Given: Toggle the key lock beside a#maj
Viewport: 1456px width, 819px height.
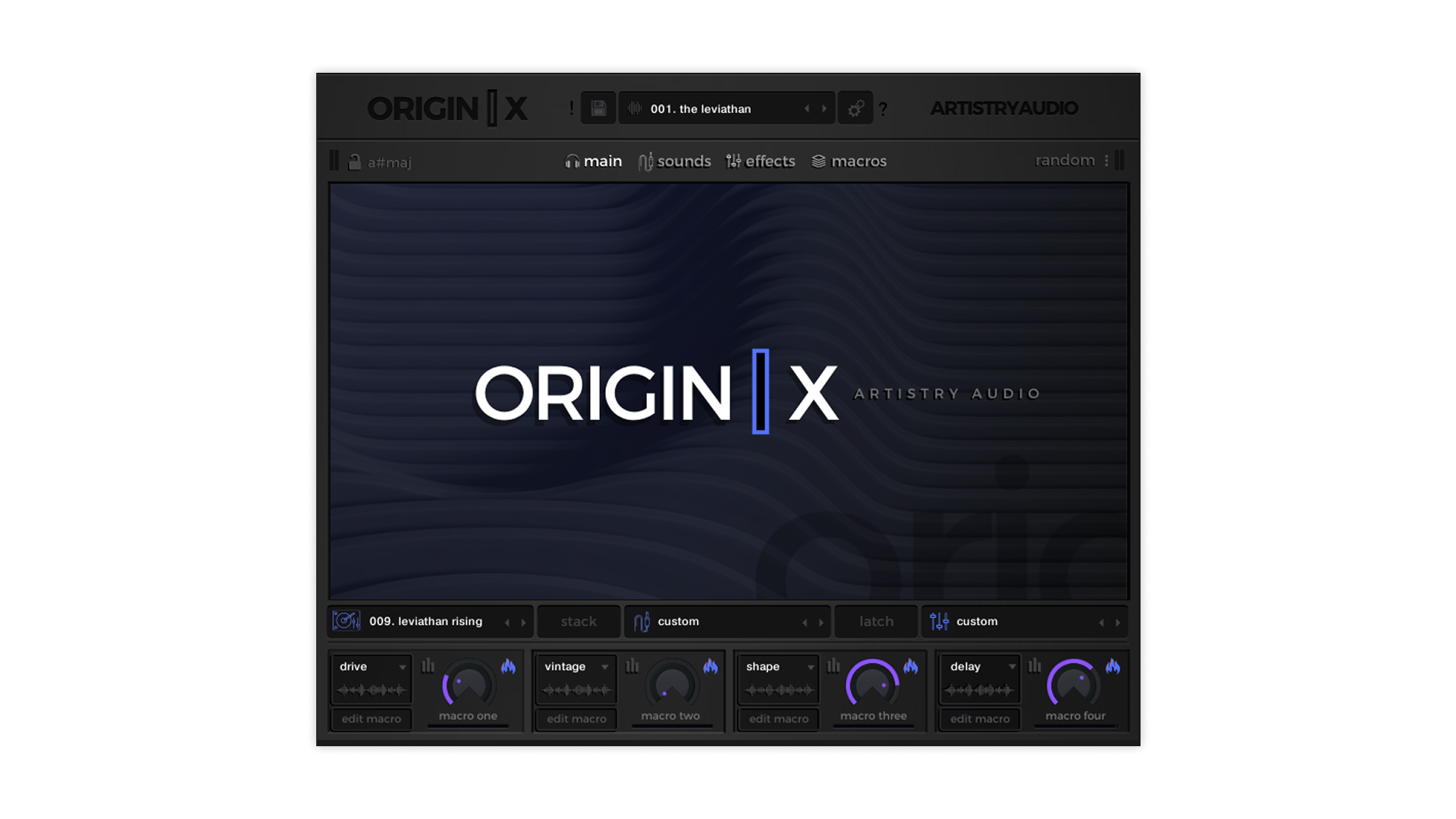Looking at the screenshot, I should click(354, 162).
